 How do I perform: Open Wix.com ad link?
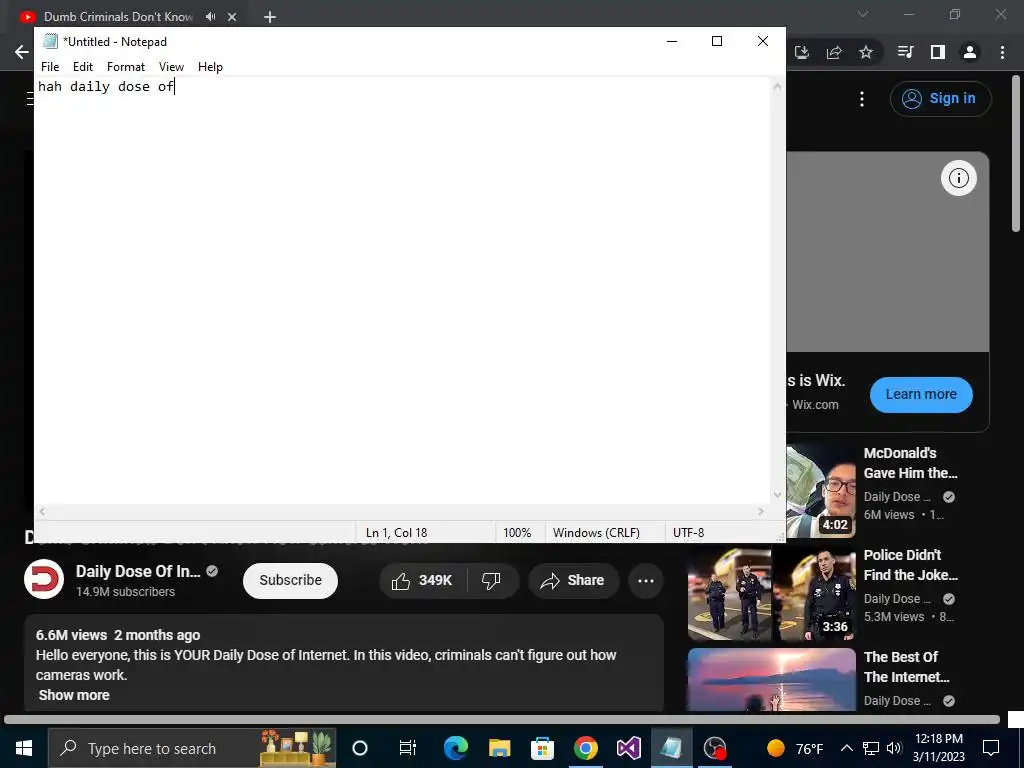click(815, 405)
